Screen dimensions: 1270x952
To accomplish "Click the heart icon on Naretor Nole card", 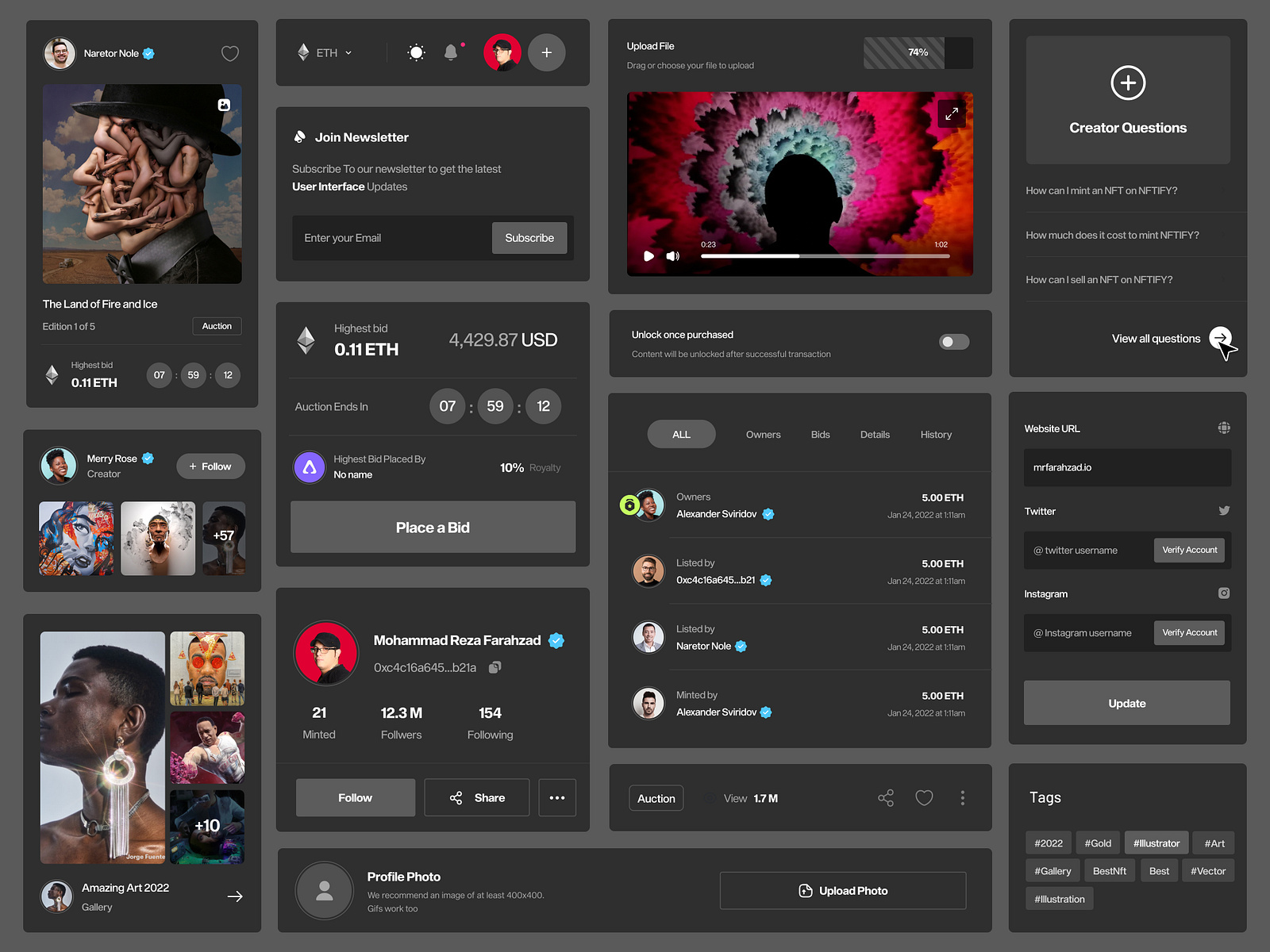I will [x=229, y=54].
